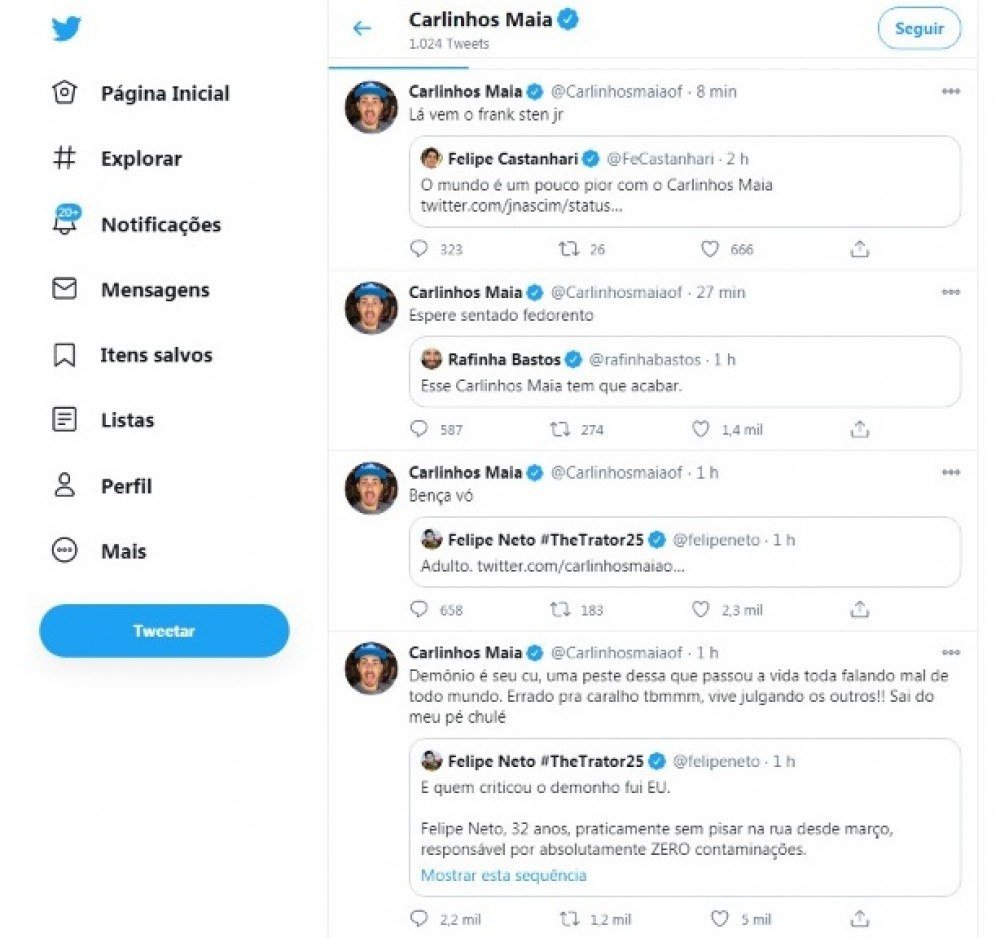Open more options on the 8 min tweet
Viewport: 1000px width, 938px height.
(951, 91)
